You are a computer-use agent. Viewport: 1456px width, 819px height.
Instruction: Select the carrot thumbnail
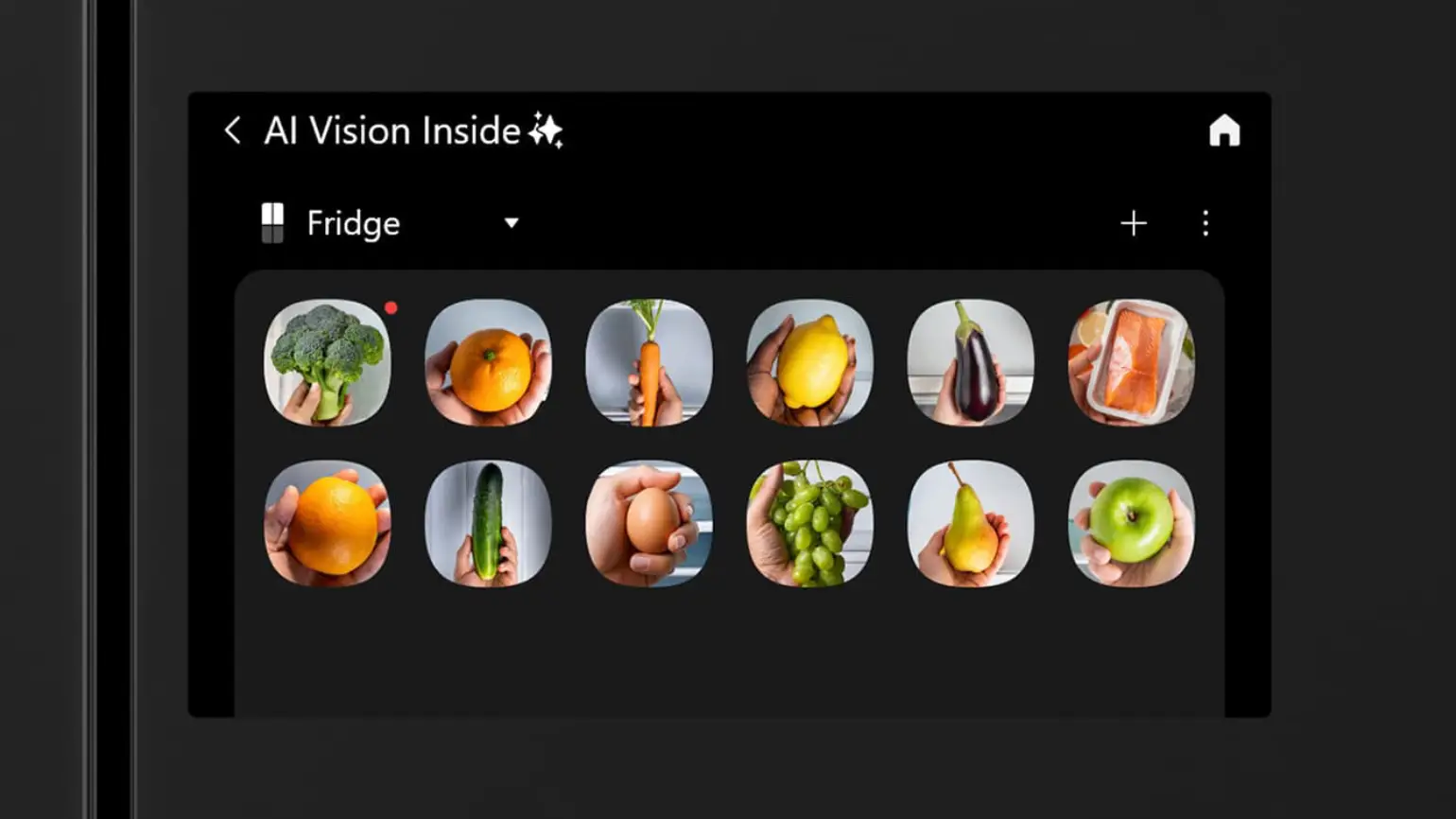coord(649,362)
